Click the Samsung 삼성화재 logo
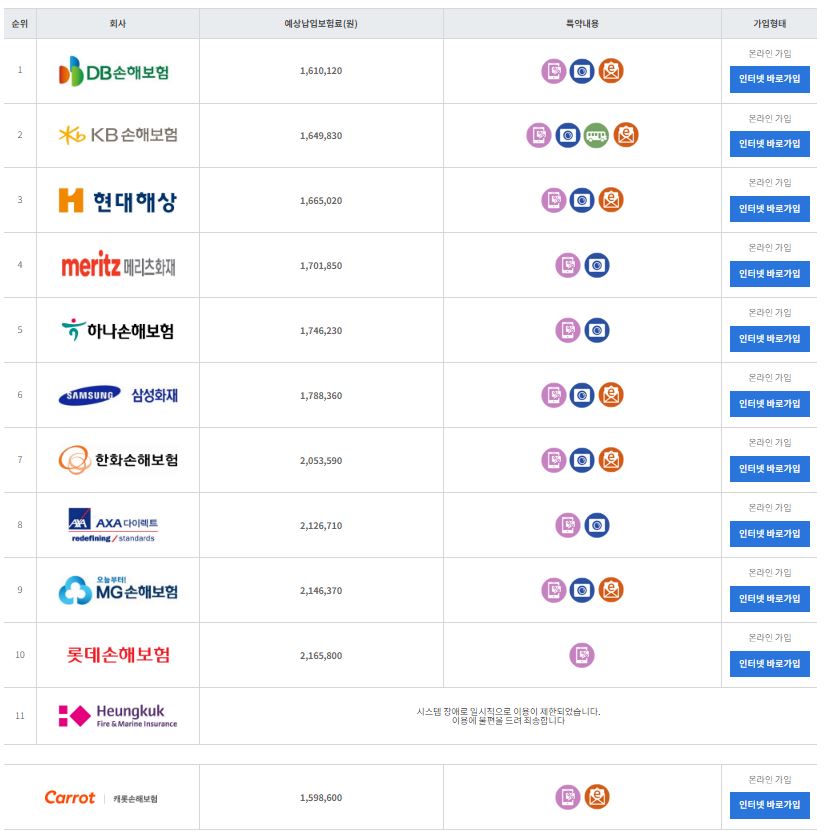This screenshot has height=839, width=826. tap(118, 395)
